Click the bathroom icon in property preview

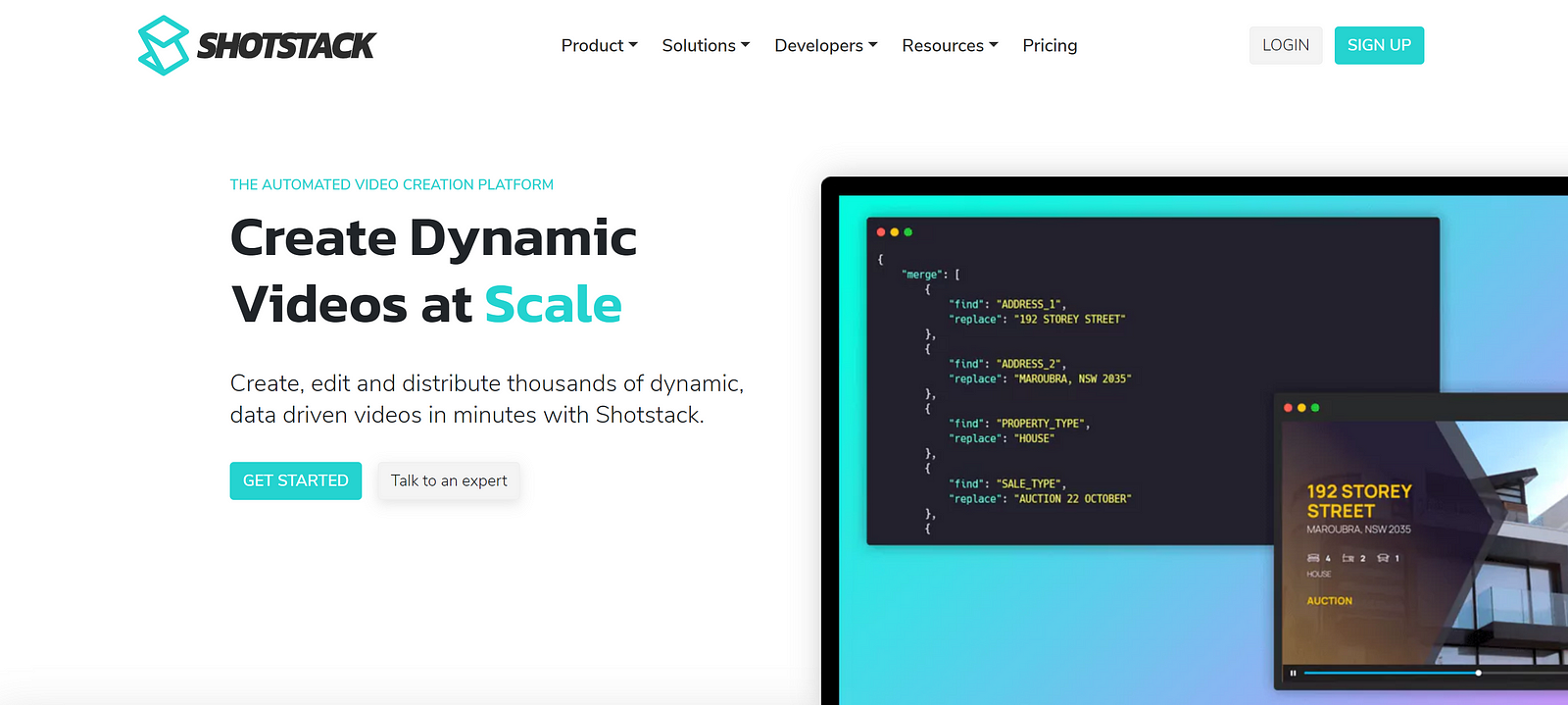pos(1348,558)
